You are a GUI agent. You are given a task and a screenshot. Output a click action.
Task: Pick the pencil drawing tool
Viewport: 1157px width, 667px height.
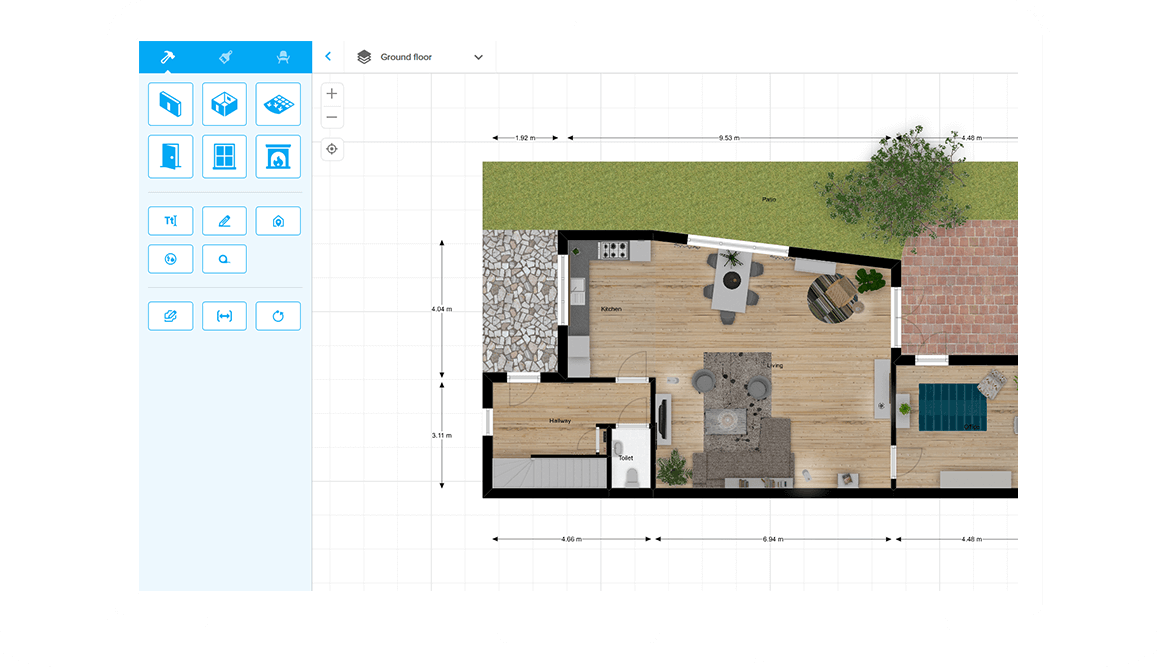224,221
